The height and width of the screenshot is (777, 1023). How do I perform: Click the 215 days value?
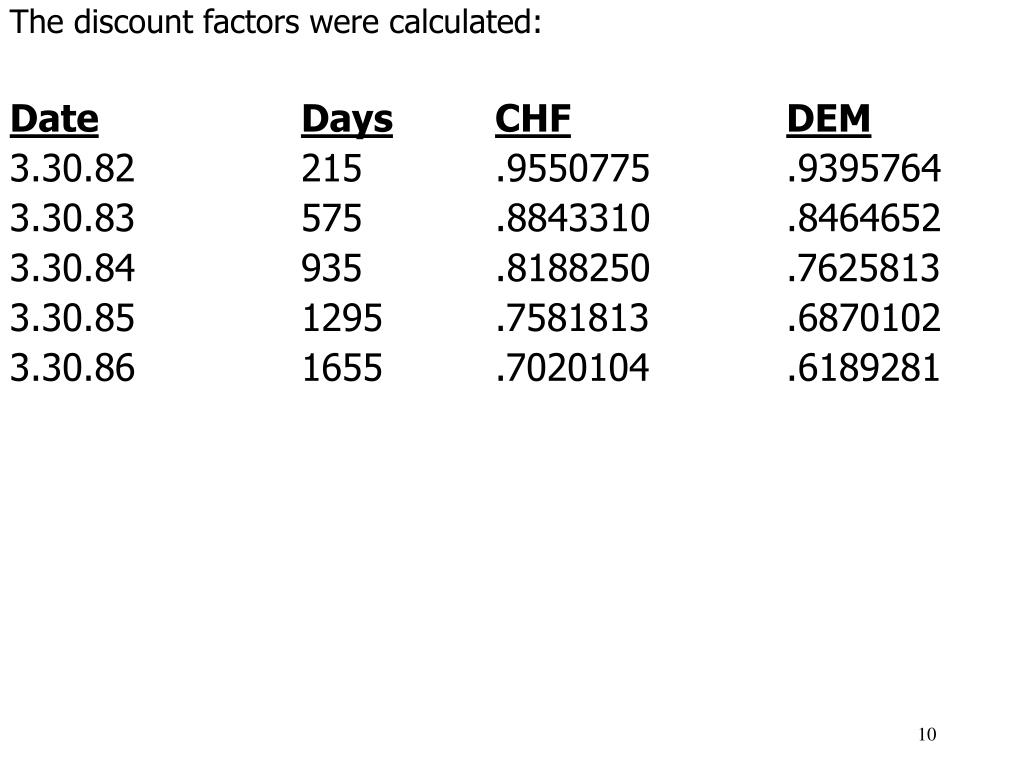pyautogui.click(x=331, y=168)
